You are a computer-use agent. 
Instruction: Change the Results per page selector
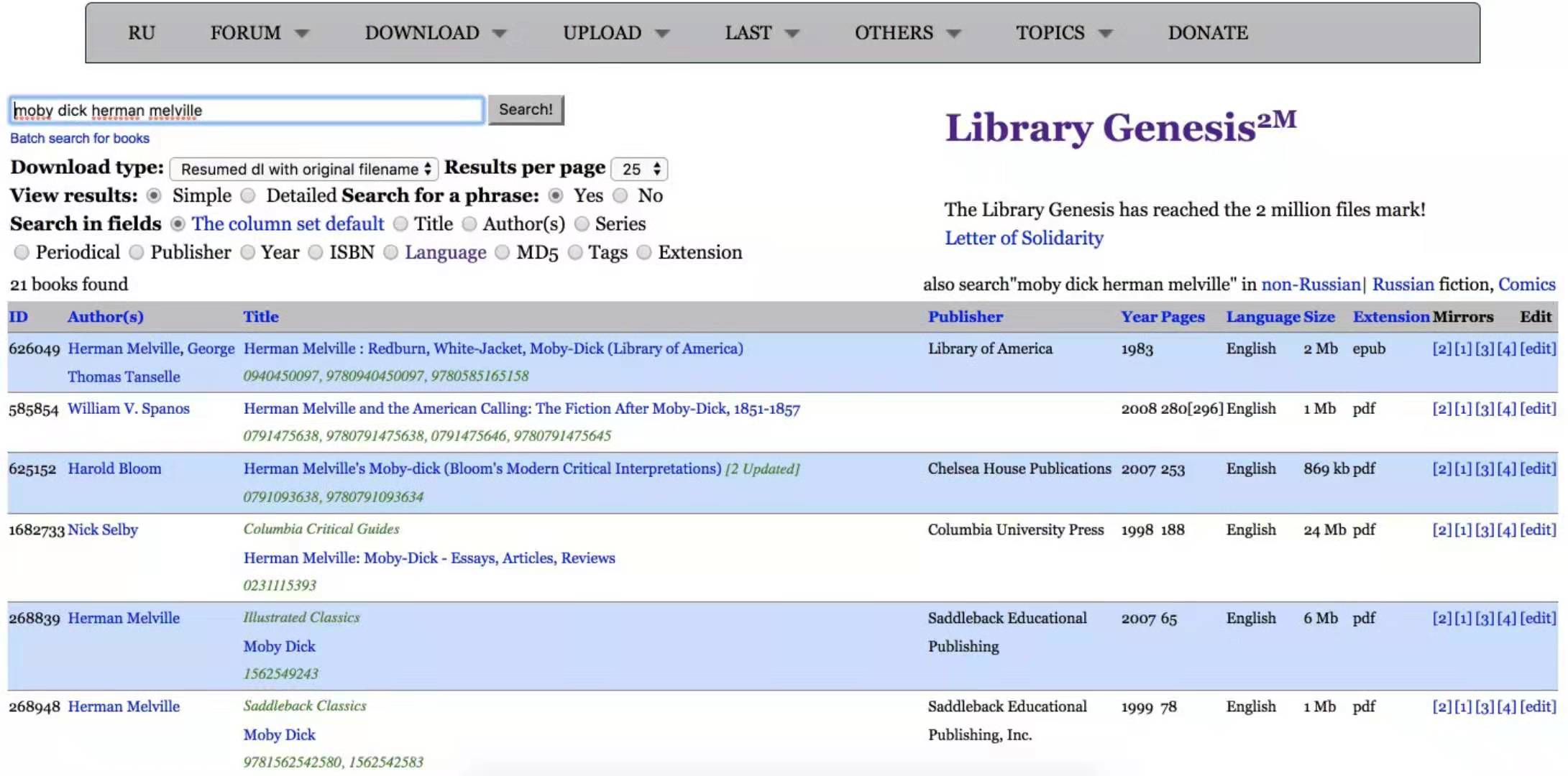tap(639, 169)
